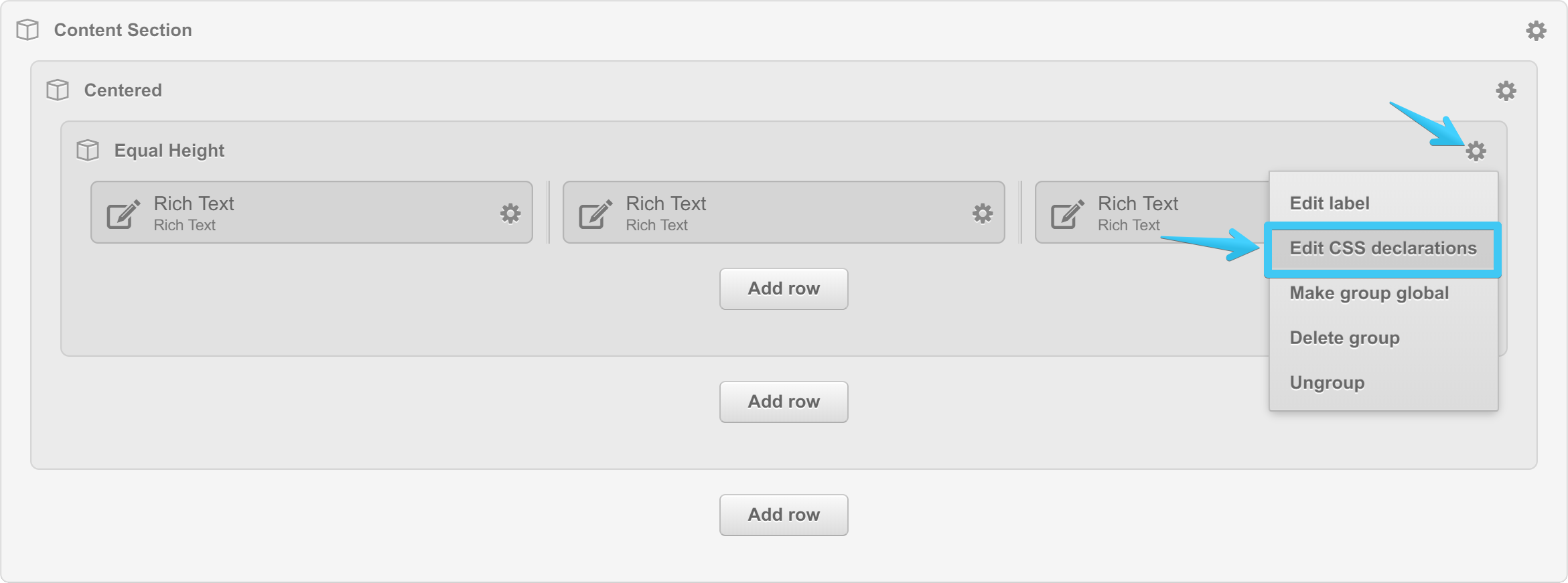Choose Edit CSS declarations
The height and width of the screenshot is (583, 1568).
coord(1383,248)
